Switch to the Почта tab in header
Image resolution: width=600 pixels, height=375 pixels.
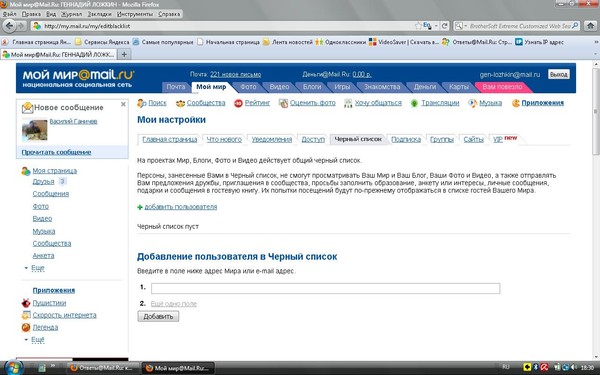point(176,87)
